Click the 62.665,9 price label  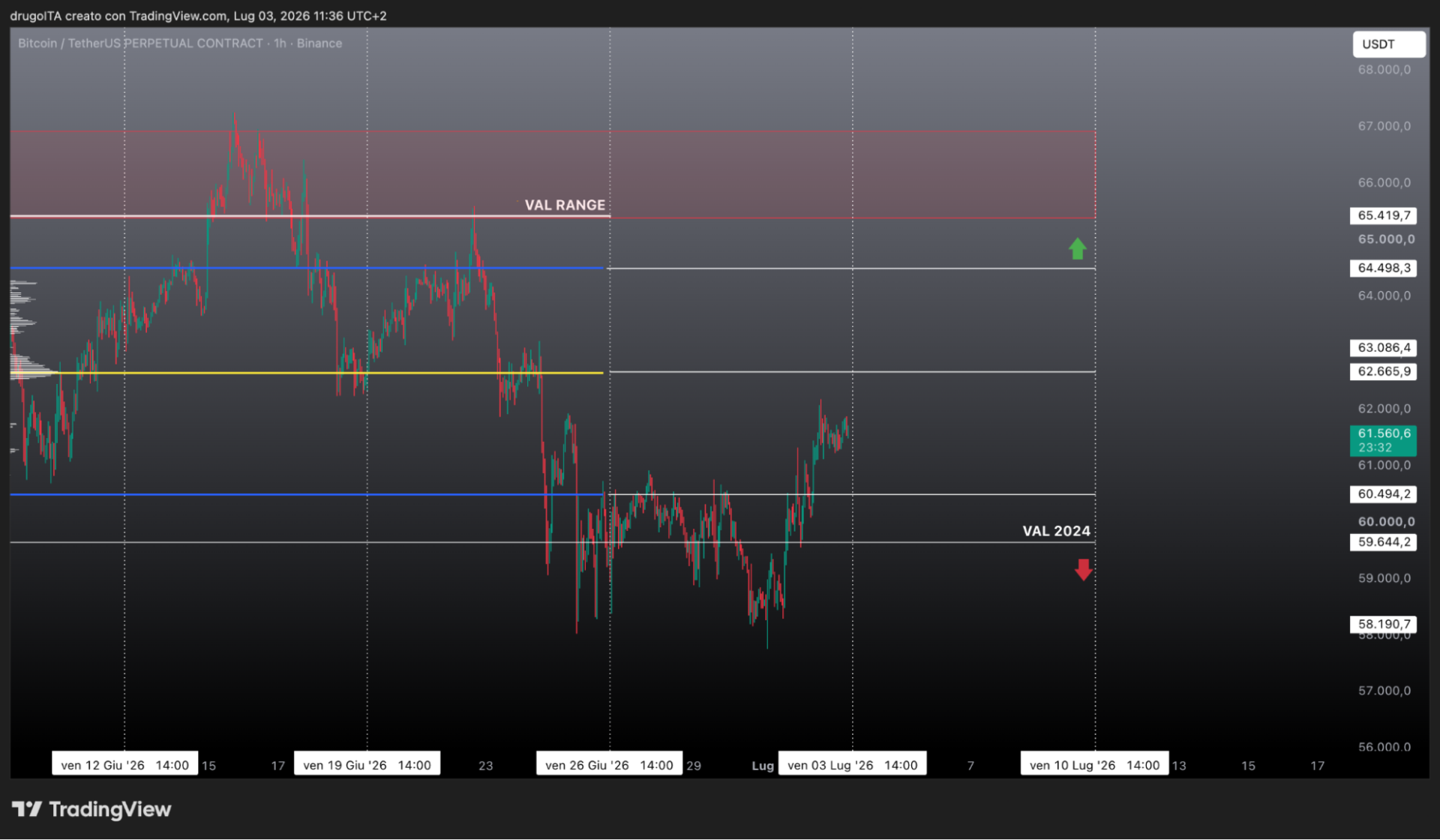click(x=1383, y=371)
